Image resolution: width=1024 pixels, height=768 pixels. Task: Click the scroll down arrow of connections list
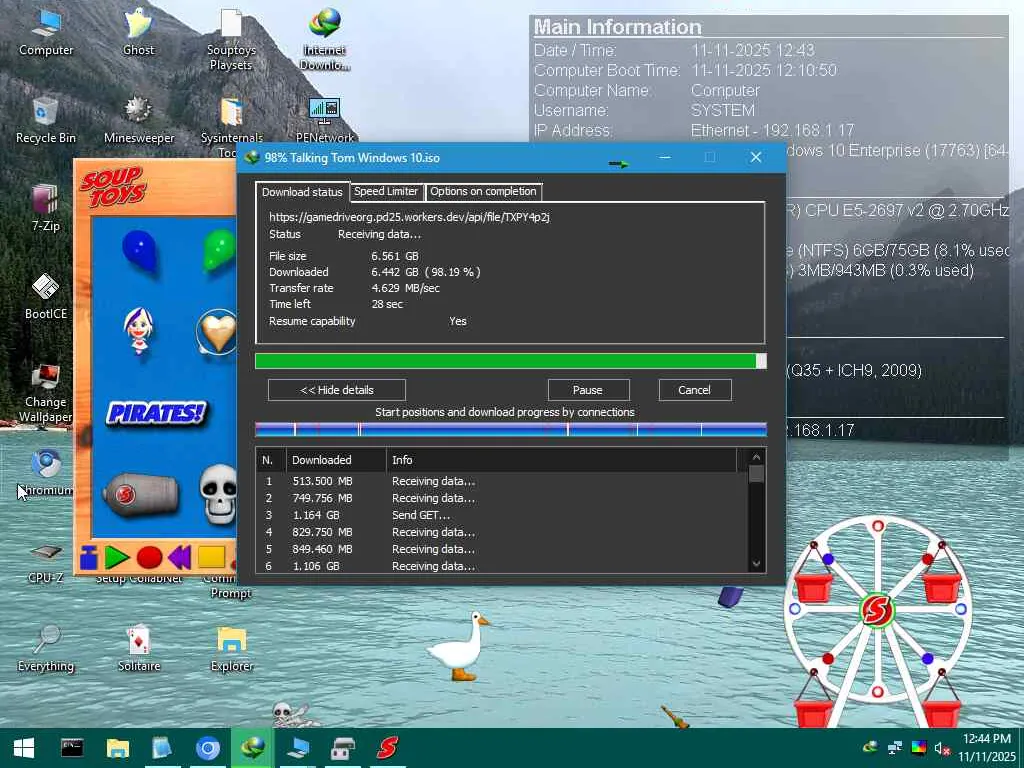tap(756, 564)
